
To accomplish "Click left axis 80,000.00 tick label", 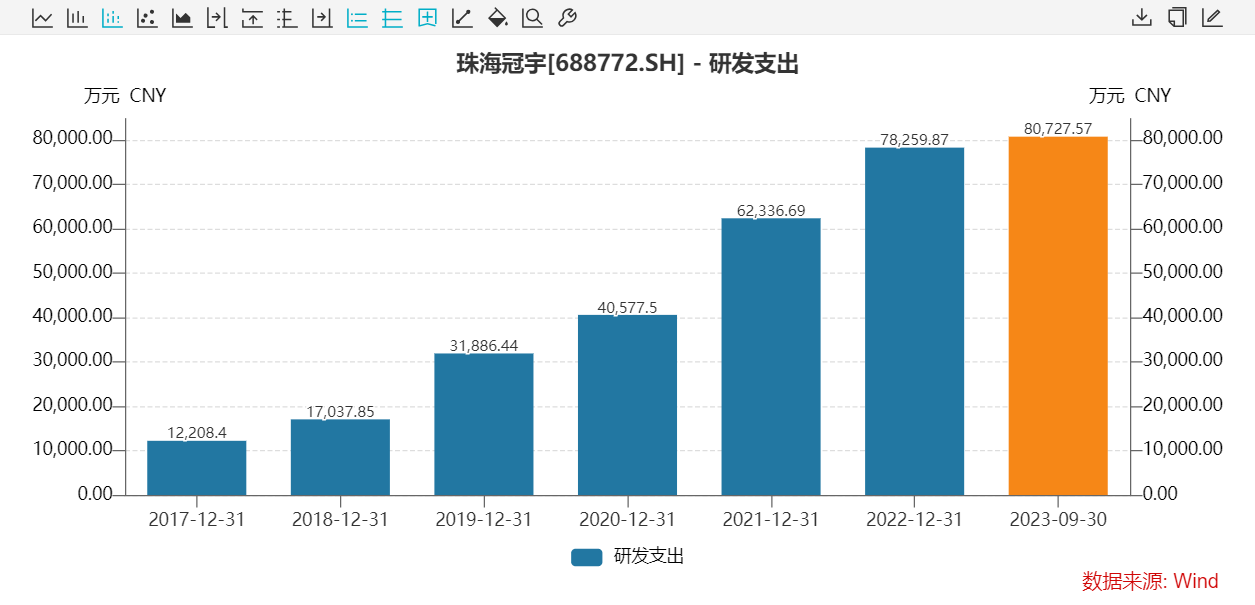I will 72,139.
